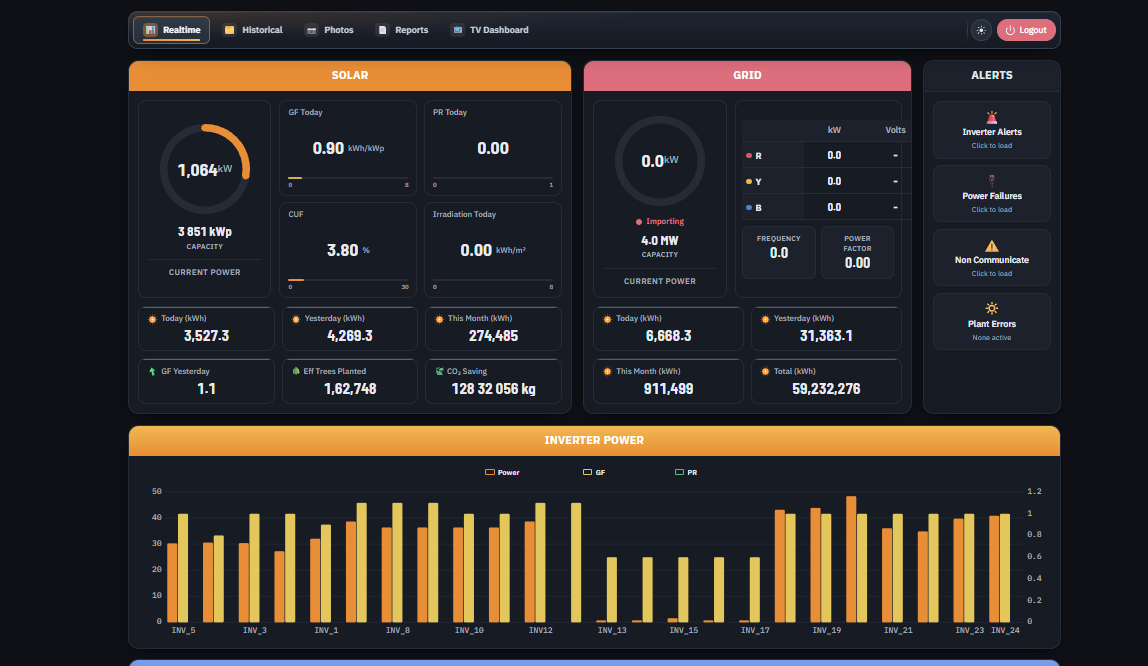Screen dimensions: 1148x666
Task: Click the Historical tab folder icon
Action: point(229,30)
